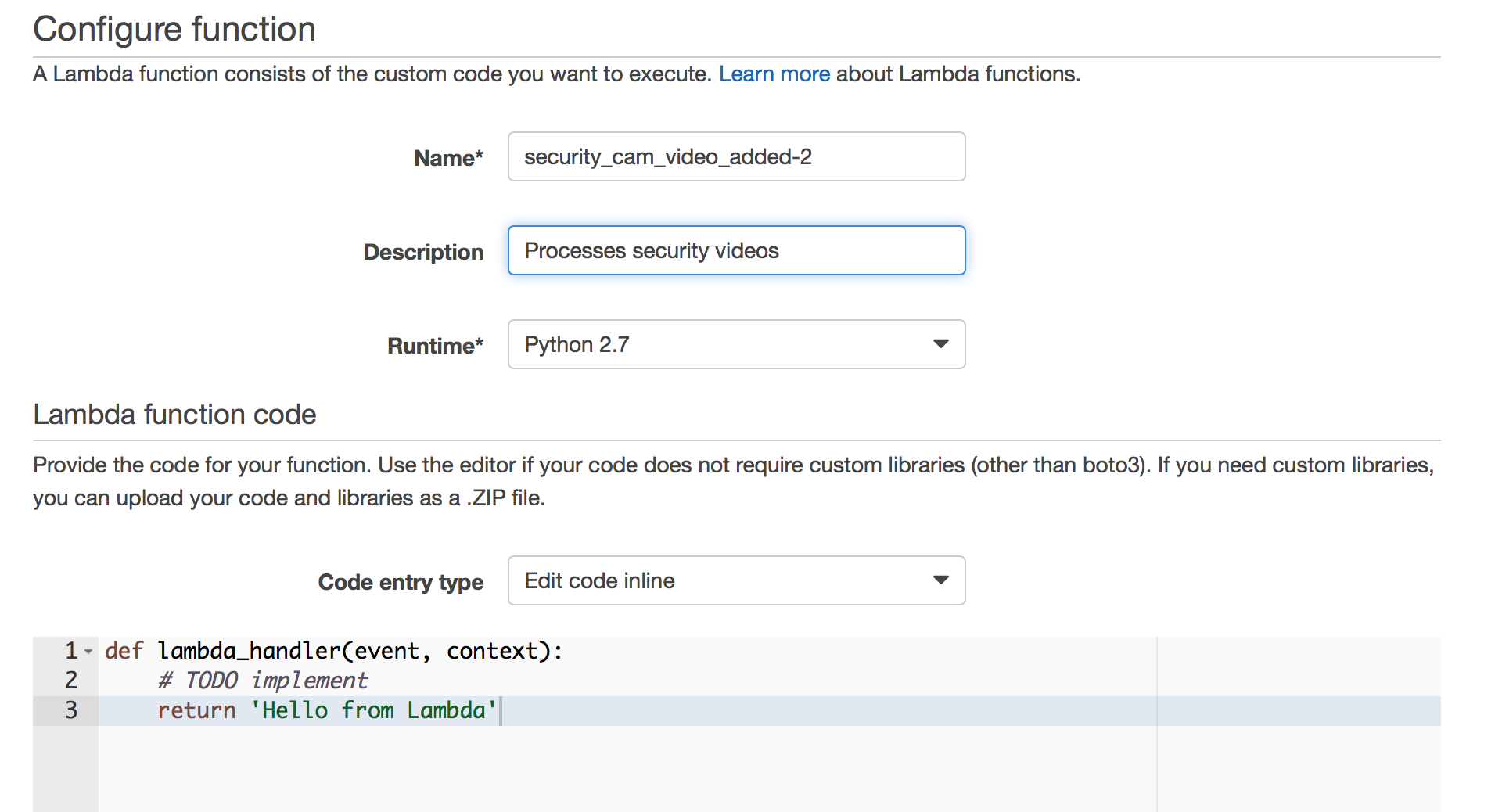The height and width of the screenshot is (812, 1502).
Task: Click the 'Description' field label
Action: pyautogui.click(x=423, y=252)
